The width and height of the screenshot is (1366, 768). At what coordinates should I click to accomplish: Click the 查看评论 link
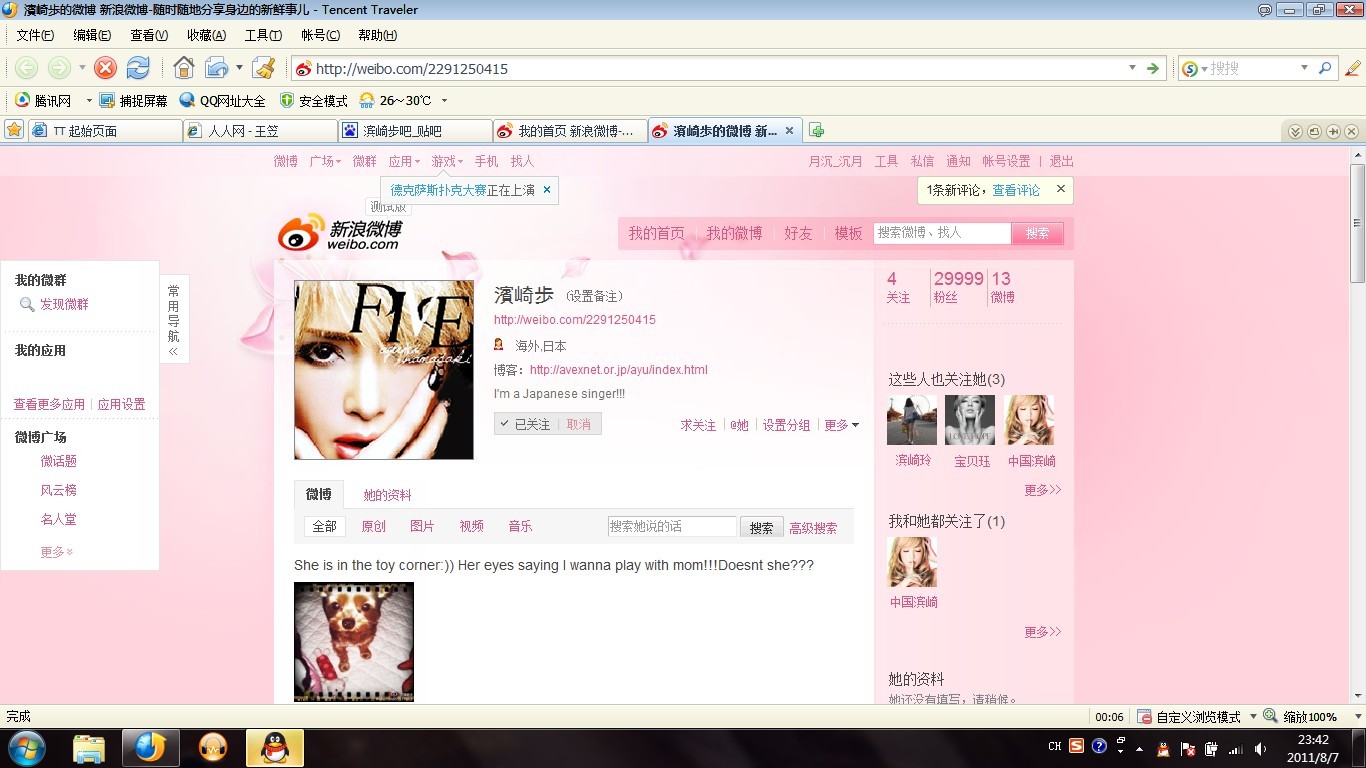(x=1016, y=190)
